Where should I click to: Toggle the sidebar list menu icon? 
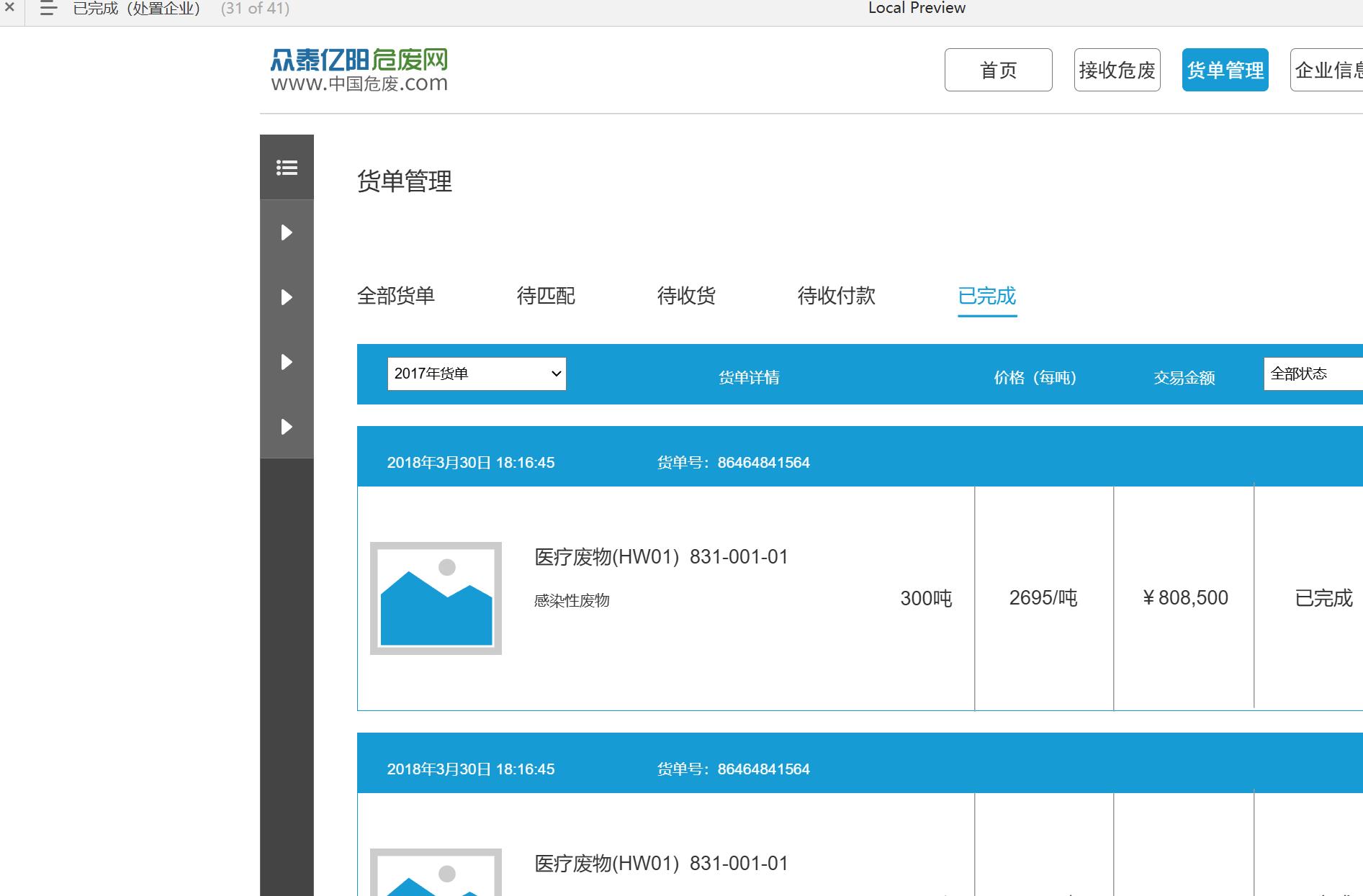[287, 168]
